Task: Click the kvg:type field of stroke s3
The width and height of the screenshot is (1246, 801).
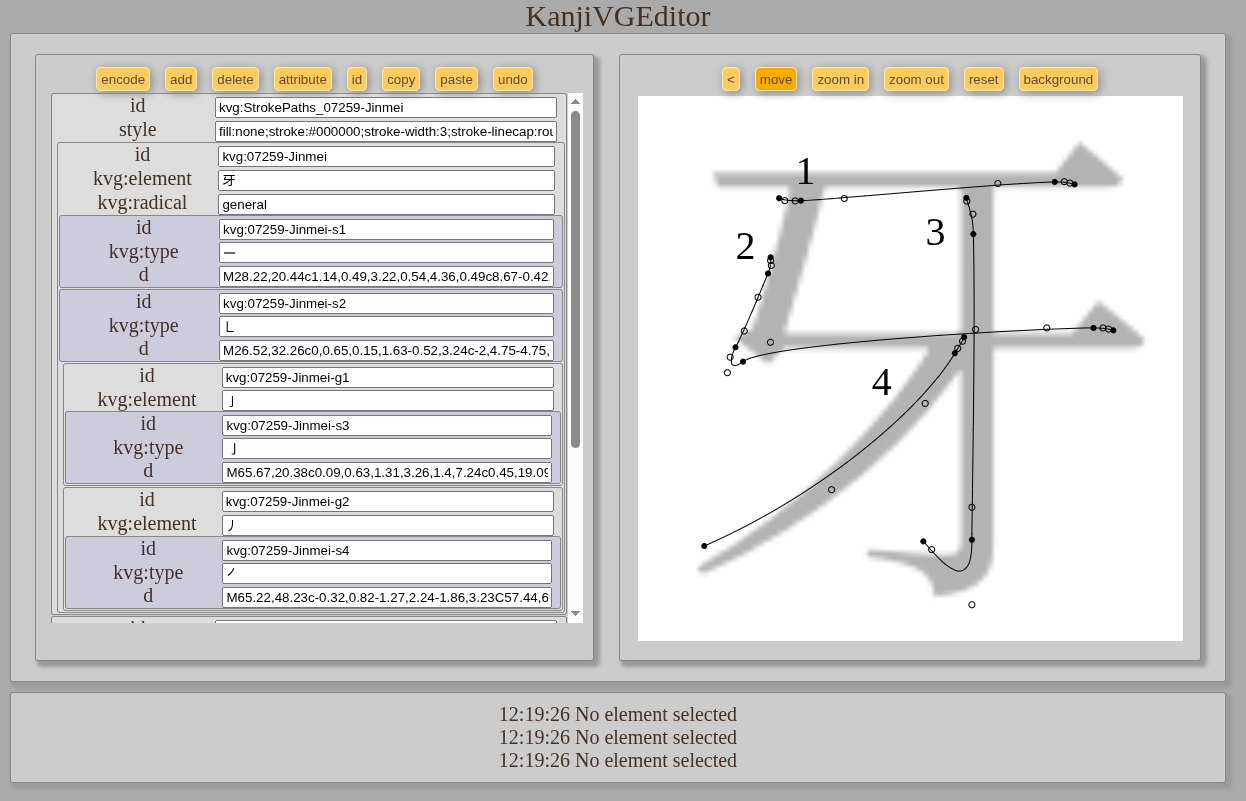Action: tap(387, 449)
